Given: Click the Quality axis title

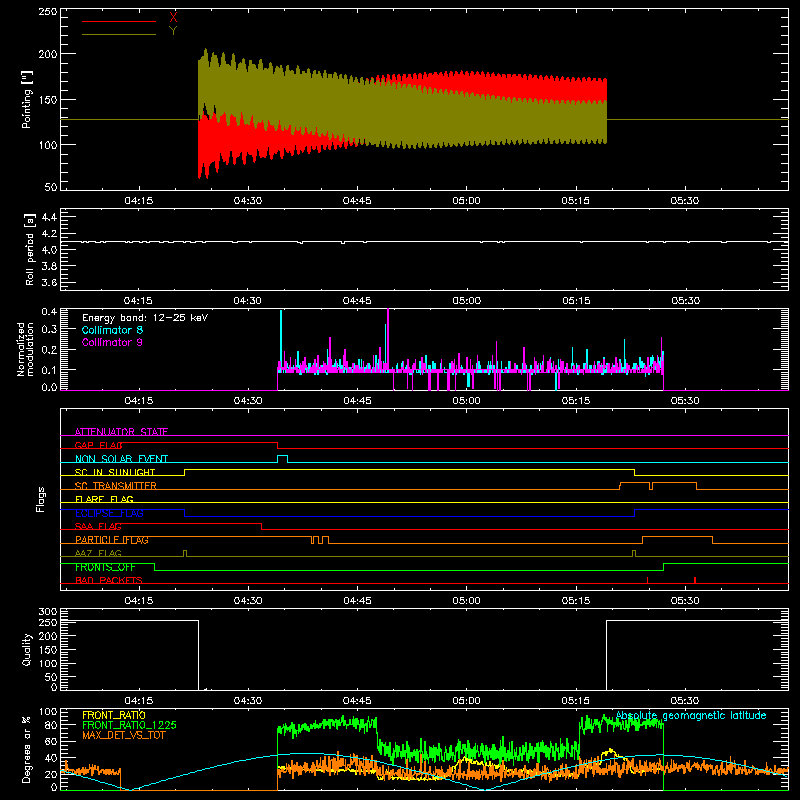Looking at the screenshot, I should pyautogui.click(x=27, y=649).
